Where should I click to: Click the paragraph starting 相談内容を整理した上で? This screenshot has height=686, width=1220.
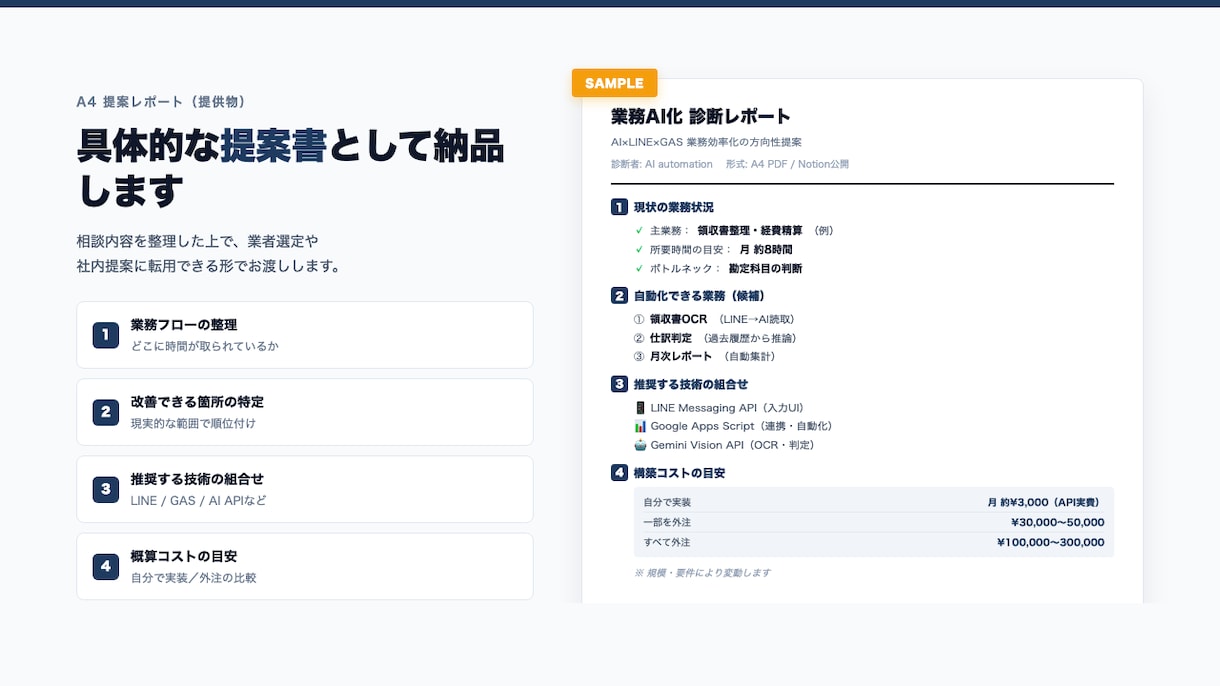(209, 254)
